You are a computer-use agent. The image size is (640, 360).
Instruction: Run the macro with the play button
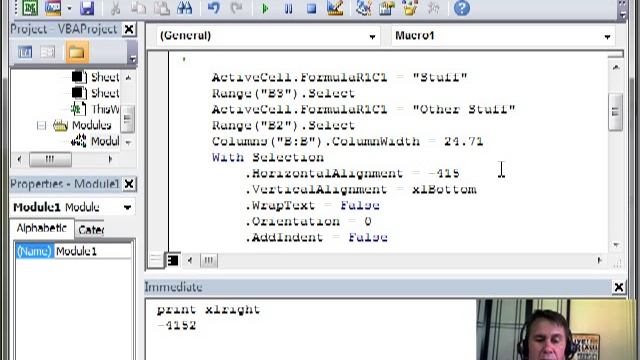pyautogui.click(x=265, y=8)
